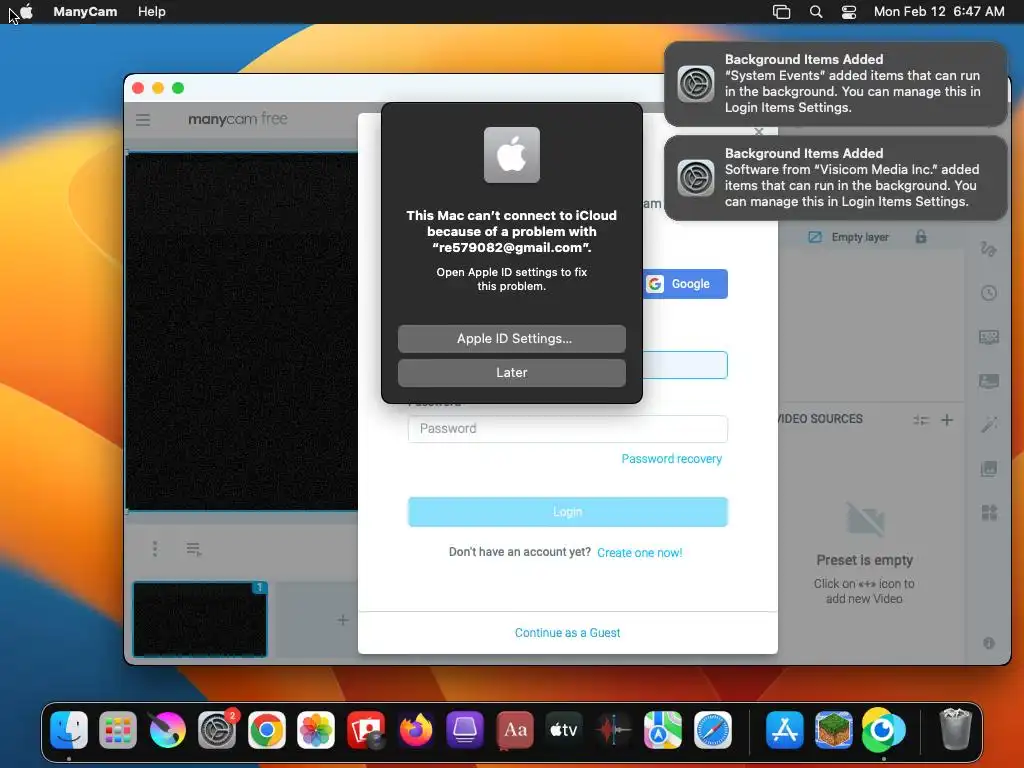Click ManyCam icon in the Dock
Viewport: 1024px width, 768px height.
(883, 729)
